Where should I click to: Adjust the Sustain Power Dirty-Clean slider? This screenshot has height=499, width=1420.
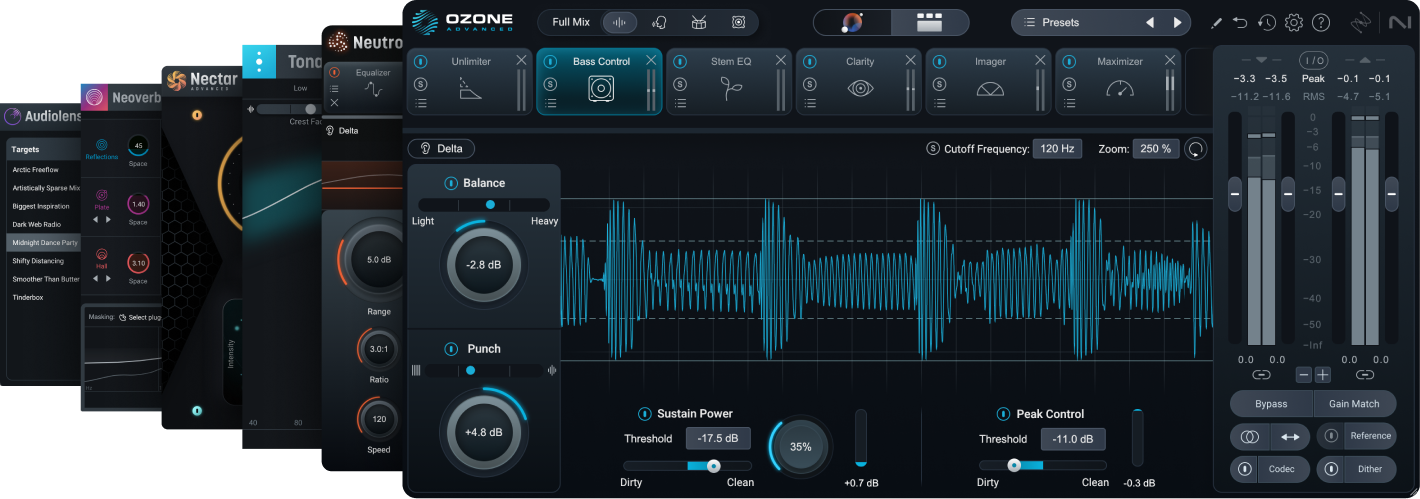click(x=687, y=466)
